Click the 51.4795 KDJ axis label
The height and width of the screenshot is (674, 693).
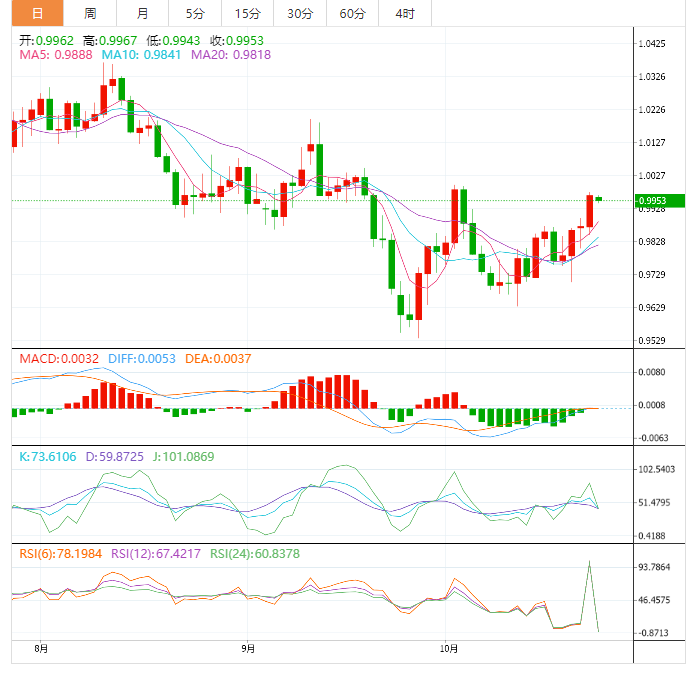654,503
